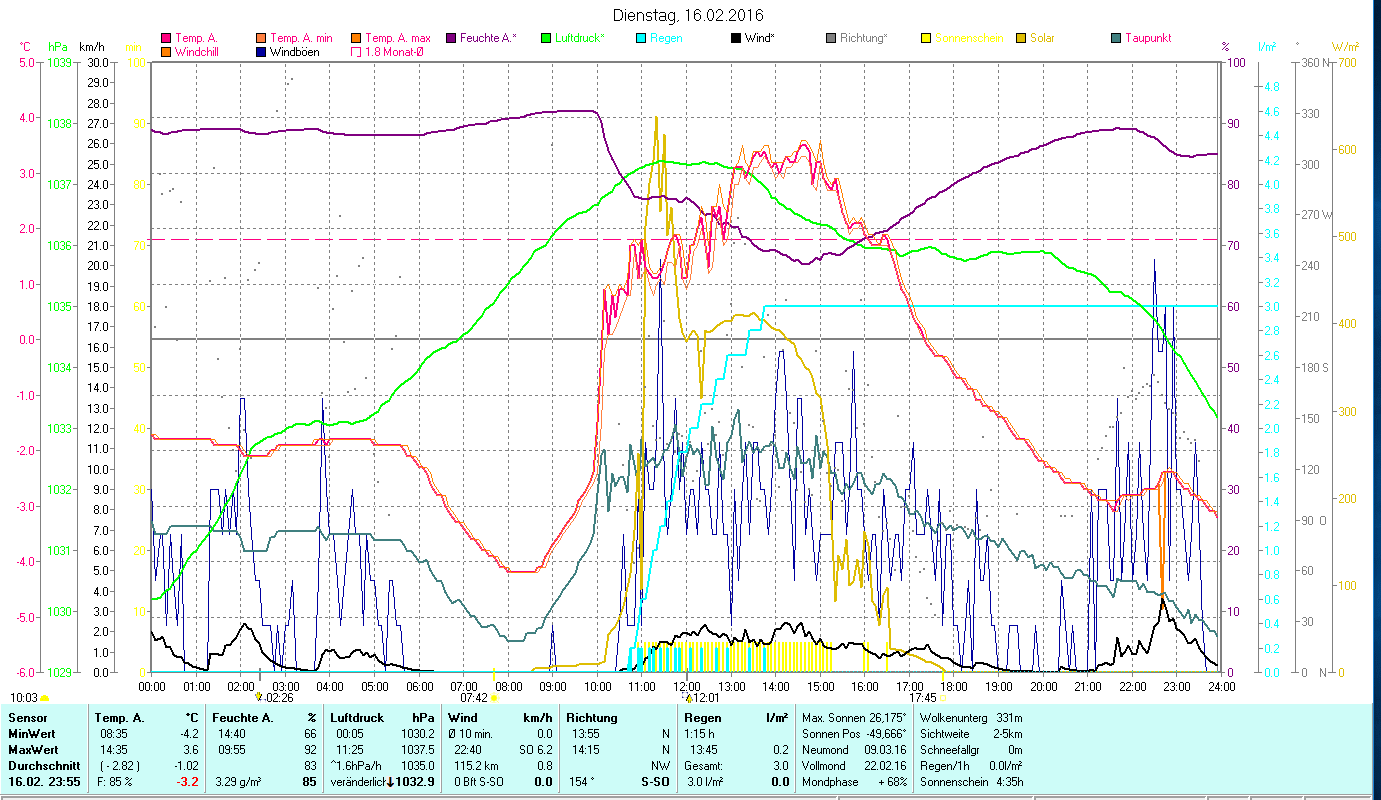Click the 'Regen/1h 0.0l/m²' entry
Screen dimensions: 1381x800
pyautogui.click(x=971, y=766)
